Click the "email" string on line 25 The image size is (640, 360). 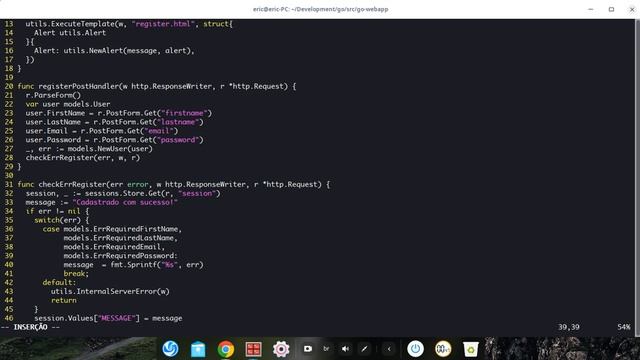tap(160, 131)
